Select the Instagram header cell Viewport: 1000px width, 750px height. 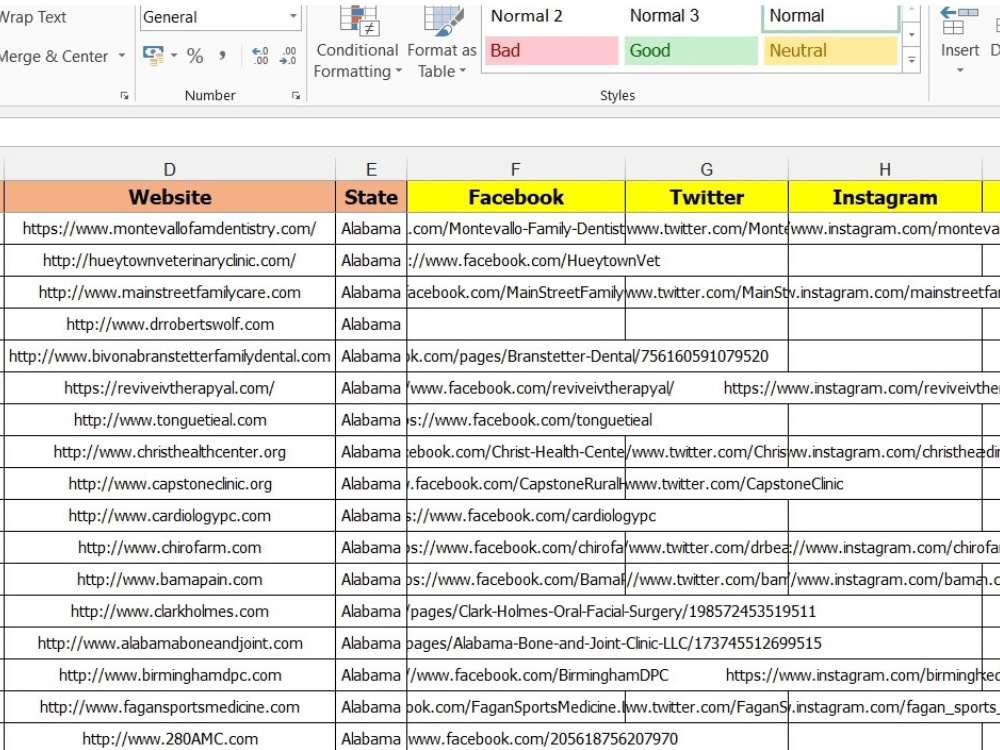[x=885, y=197]
